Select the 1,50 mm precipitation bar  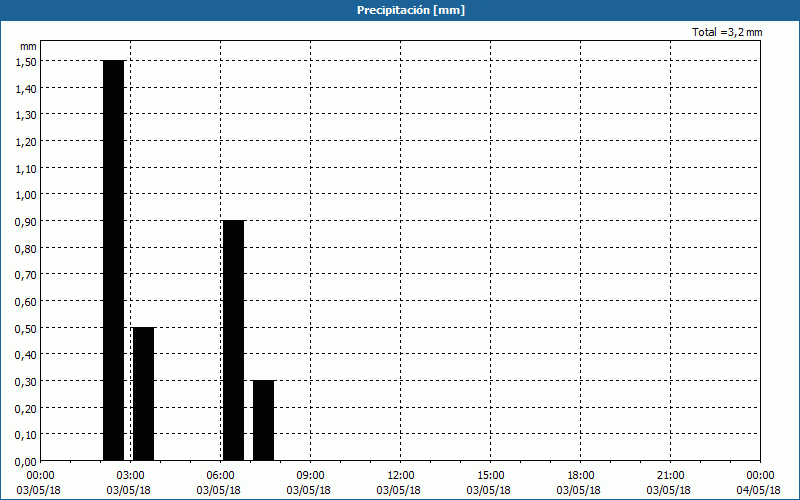click(x=113, y=260)
